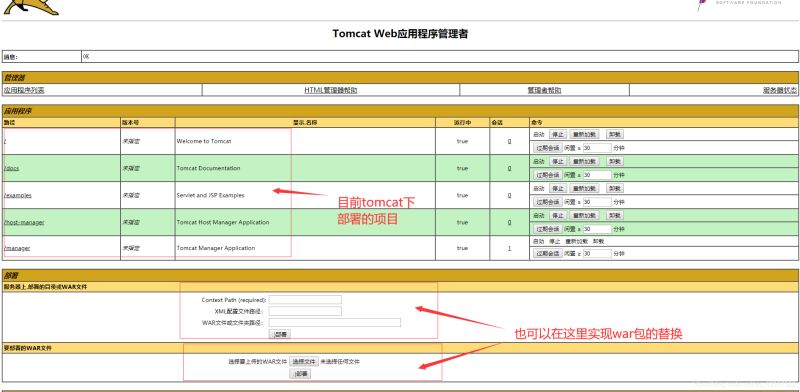Open session count link for Tomcat Manager Application
This screenshot has height=392, width=800.
click(509, 248)
